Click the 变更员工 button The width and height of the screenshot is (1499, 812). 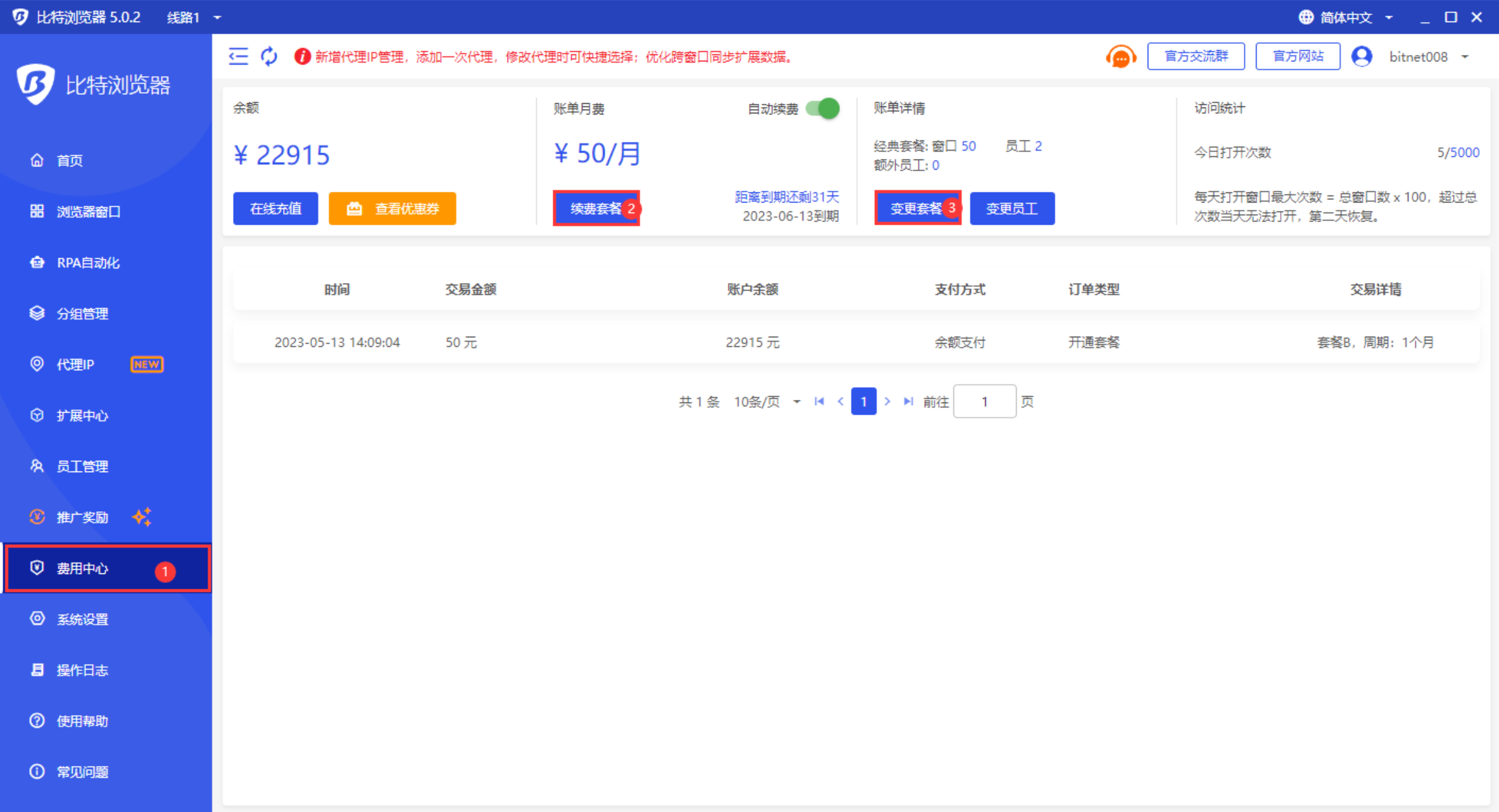tap(1012, 208)
